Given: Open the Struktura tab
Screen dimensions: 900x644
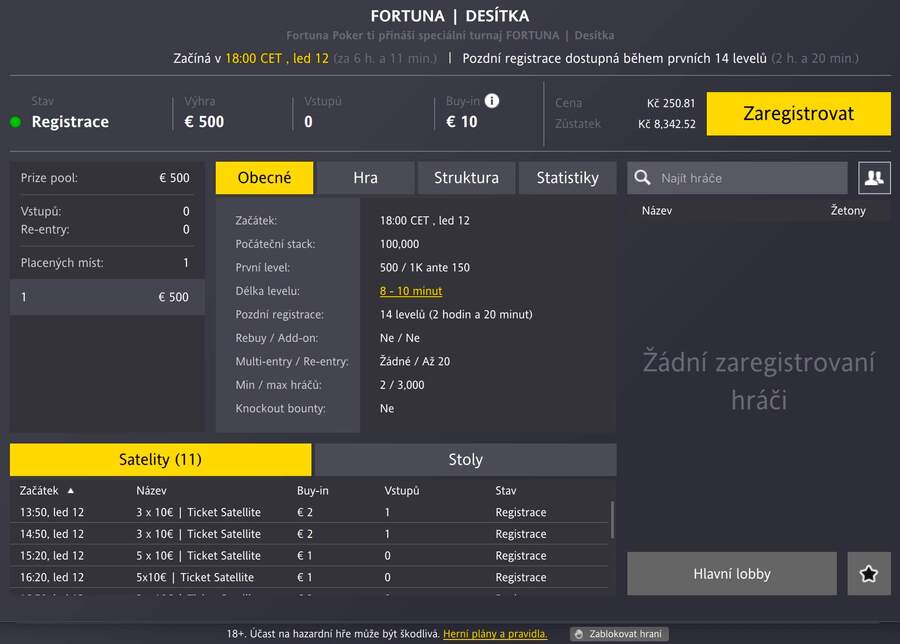Looking at the screenshot, I should point(466,178).
